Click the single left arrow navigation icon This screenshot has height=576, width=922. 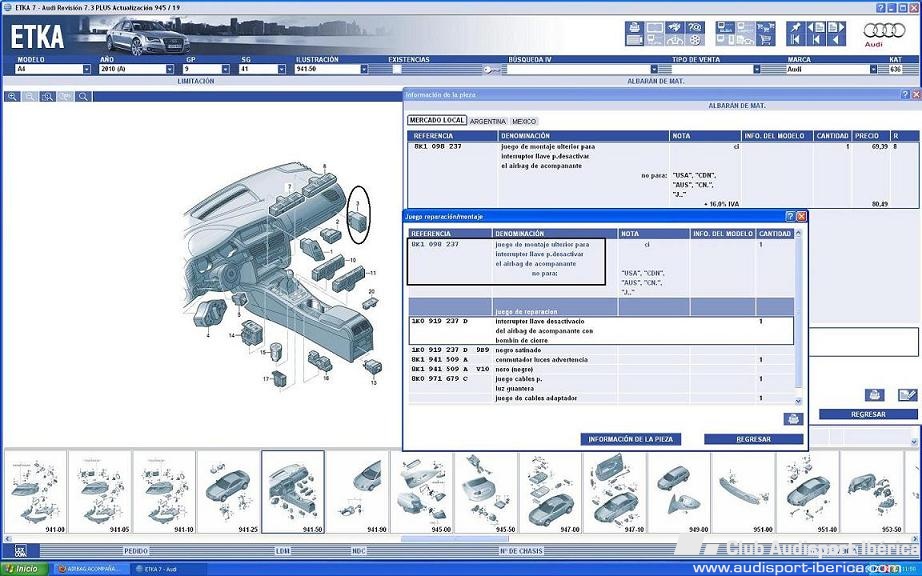click(x=836, y=40)
